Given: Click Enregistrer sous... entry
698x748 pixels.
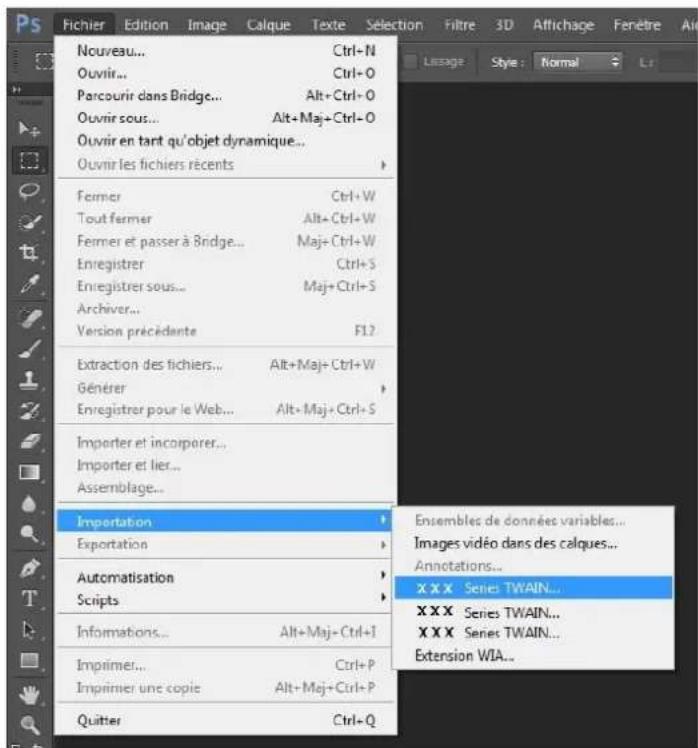Looking at the screenshot, I should point(226,286).
